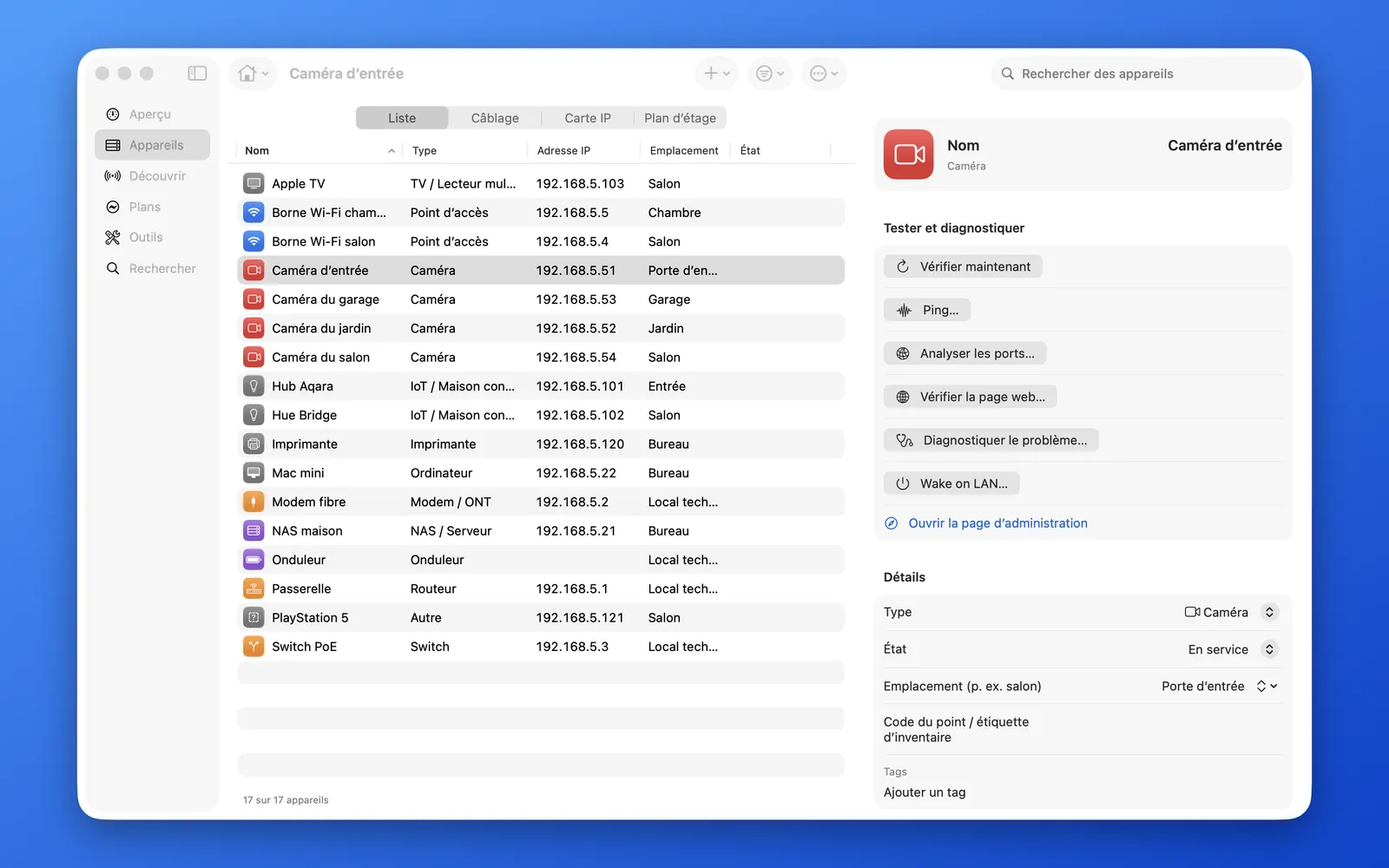Image resolution: width=1389 pixels, height=868 pixels.
Task: Select the Passerelle device name
Action: 301,589
